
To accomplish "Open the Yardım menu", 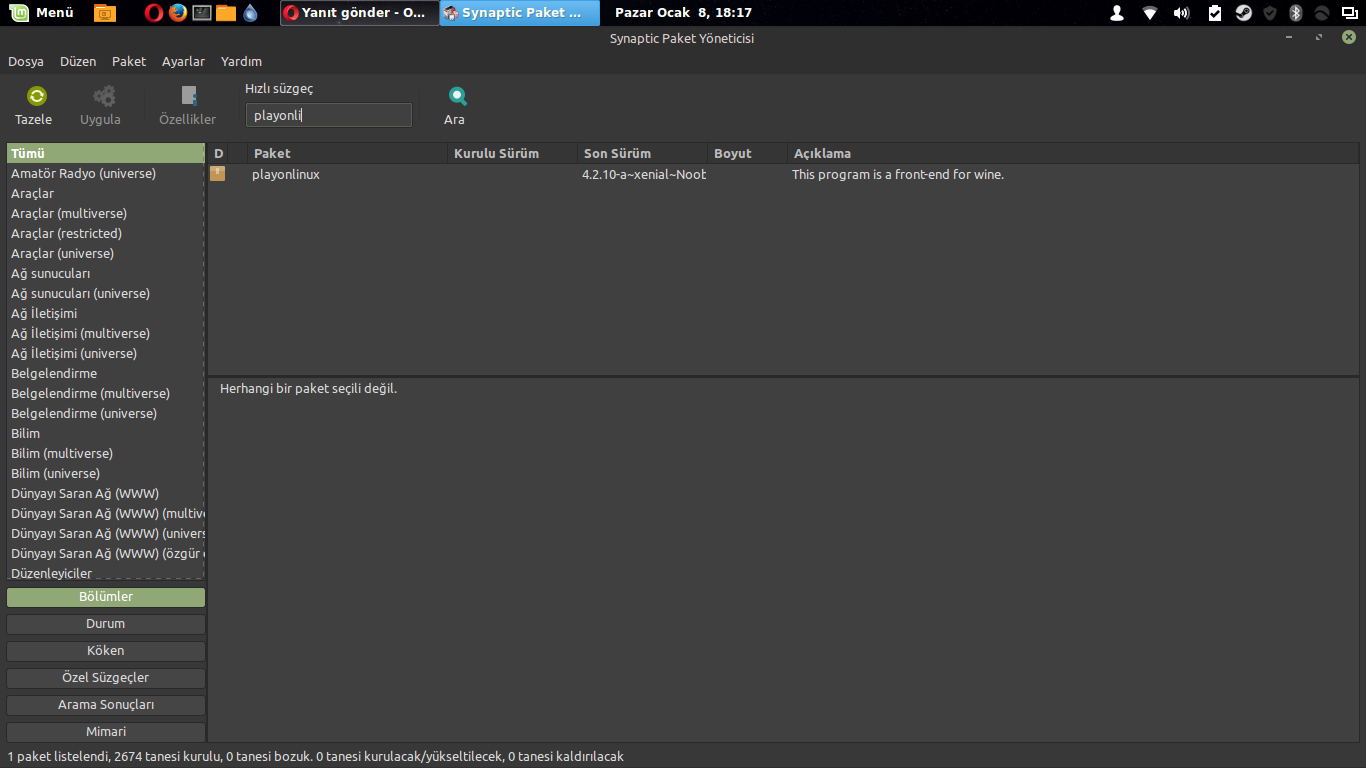I will 241,61.
